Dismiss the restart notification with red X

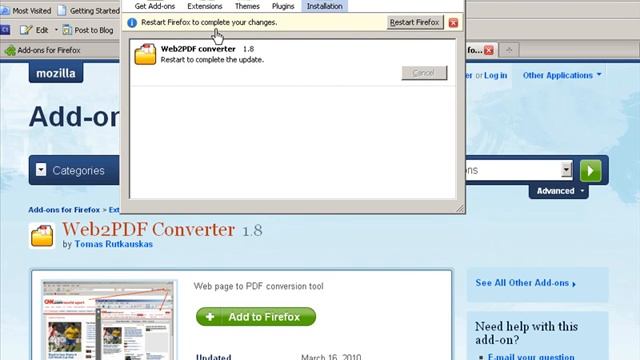[453, 23]
